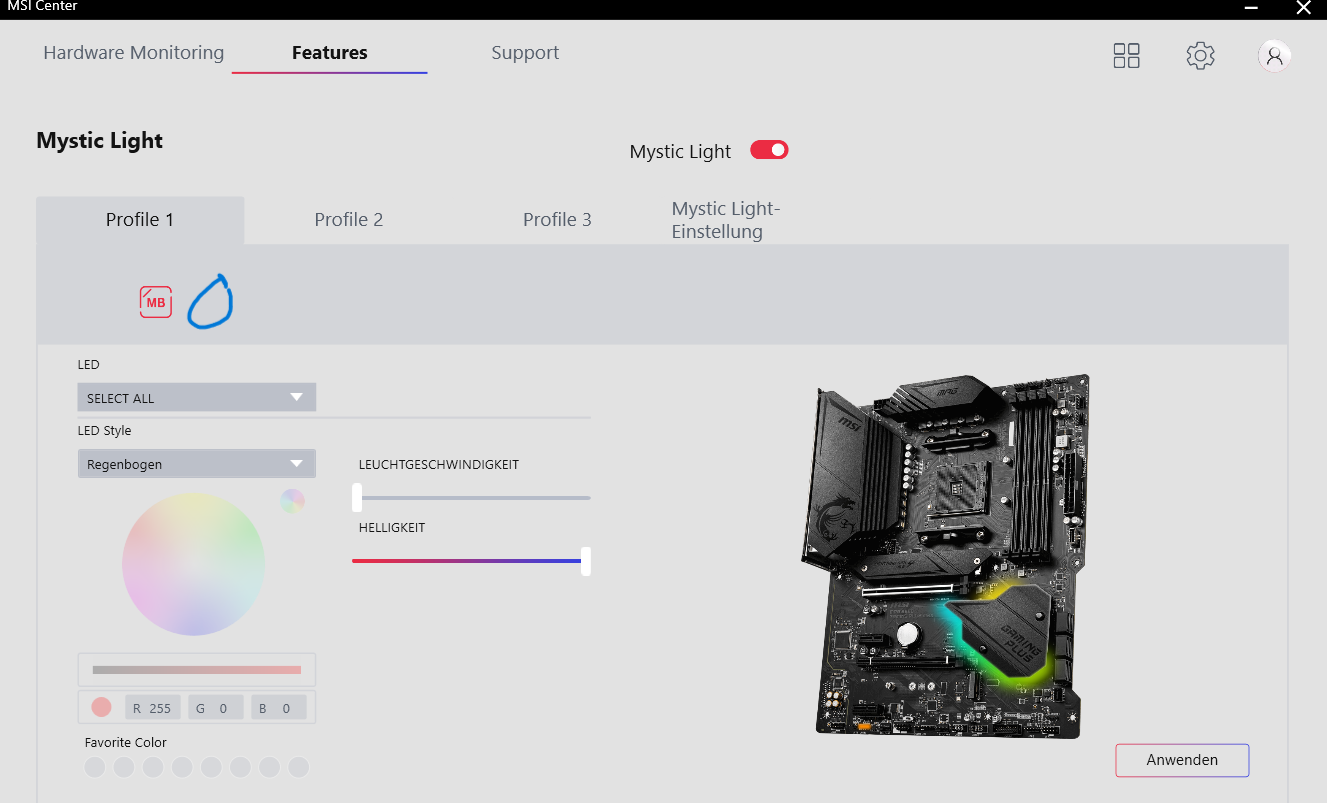Open the user account profile icon
Viewport: 1327px width, 803px height.
1274,56
